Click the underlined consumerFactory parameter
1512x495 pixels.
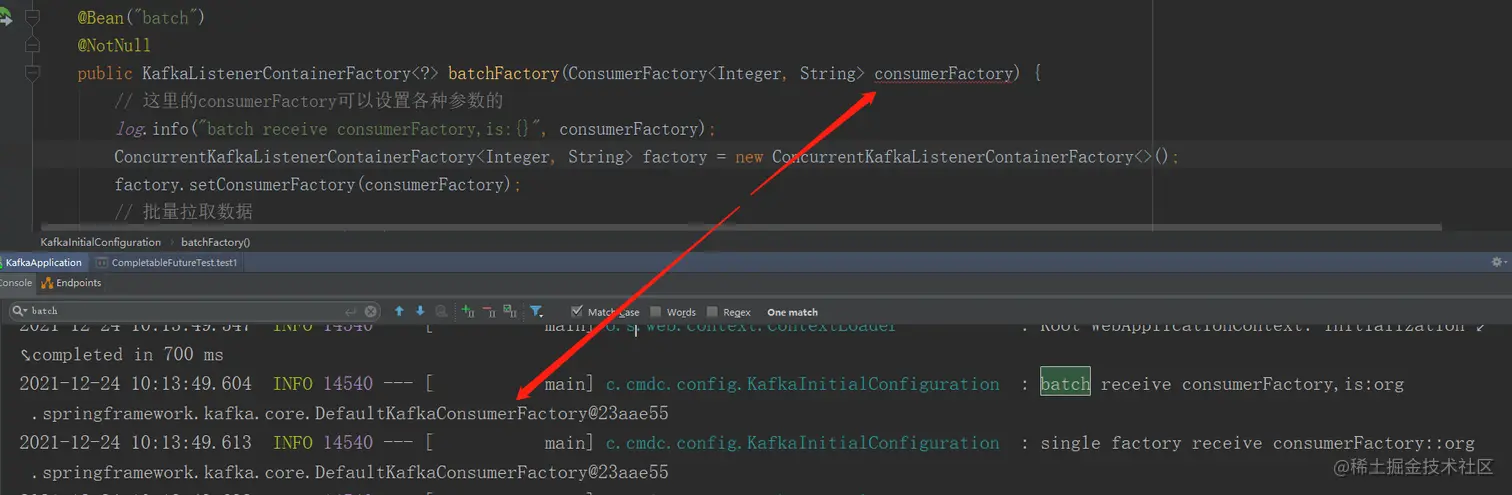943,74
